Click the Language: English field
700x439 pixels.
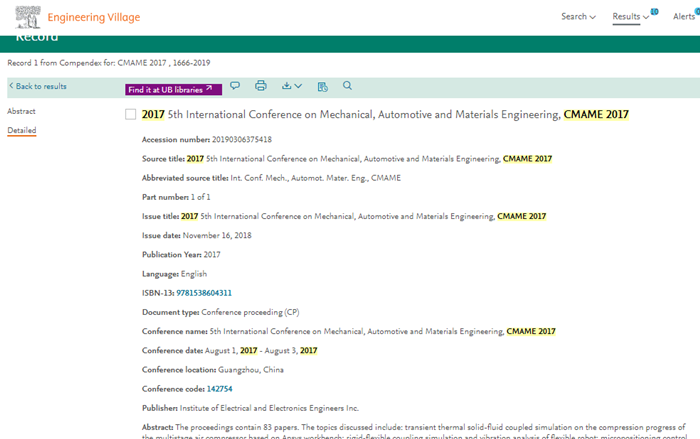coord(174,274)
